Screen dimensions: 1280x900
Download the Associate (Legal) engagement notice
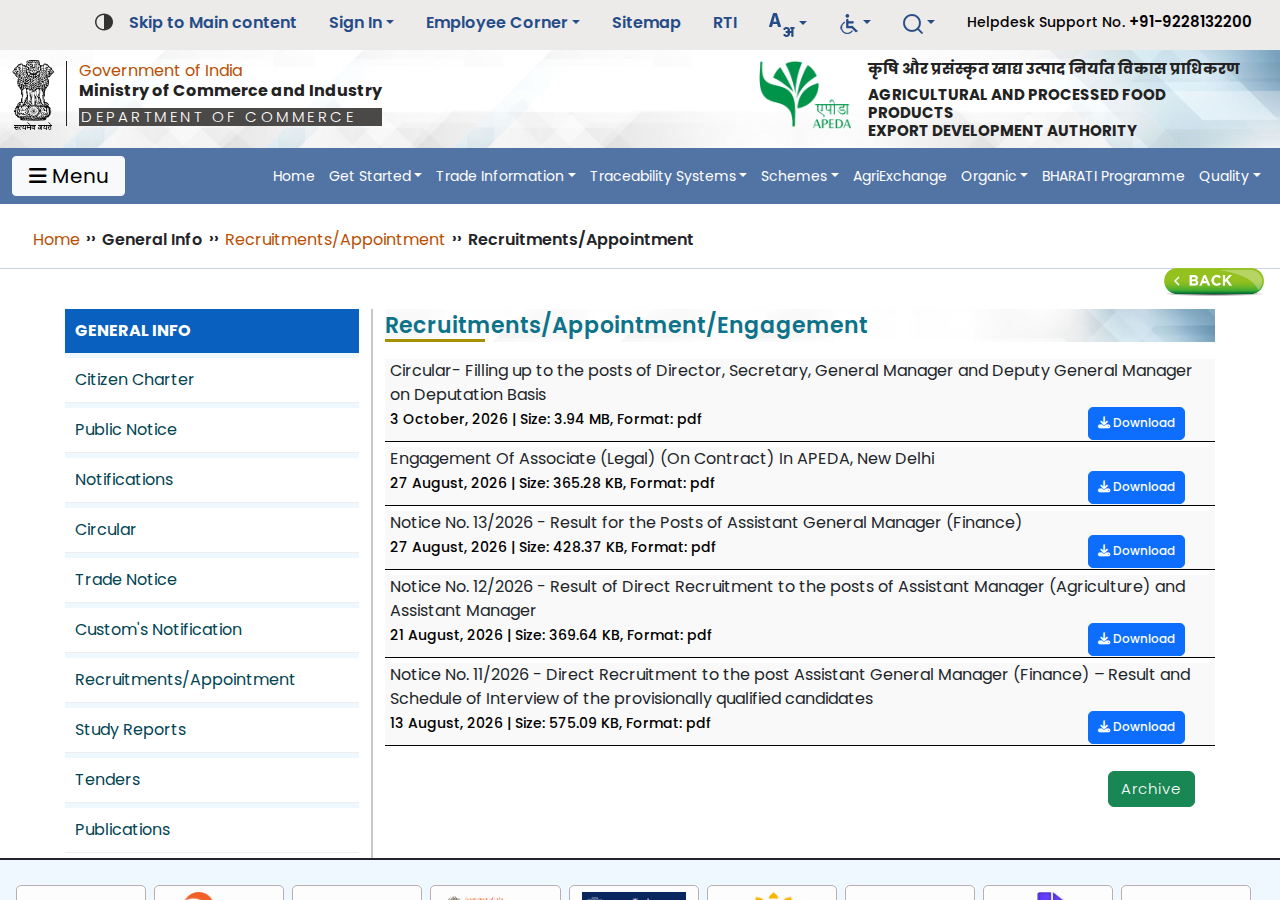(1136, 487)
